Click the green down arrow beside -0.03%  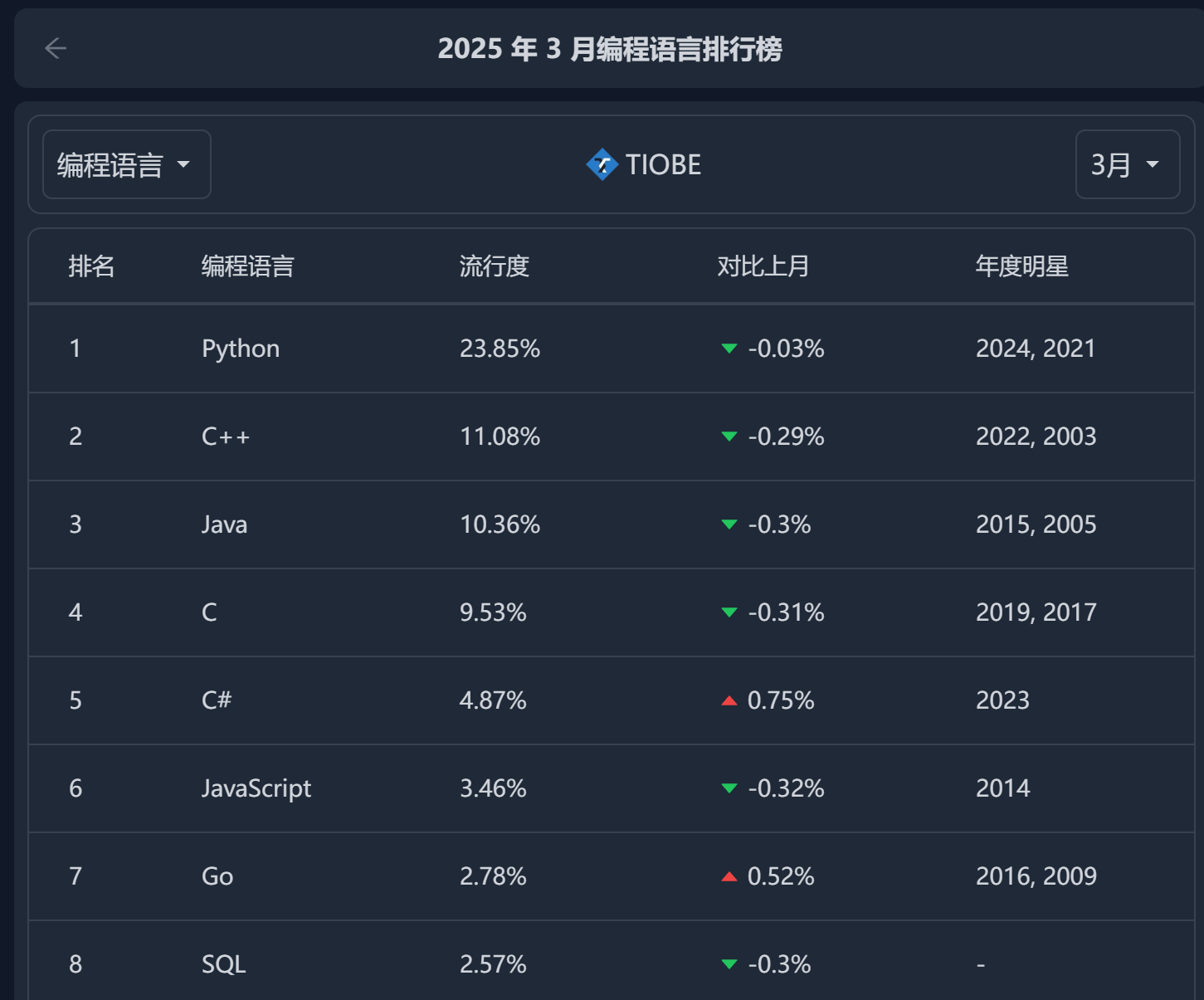pos(729,349)
